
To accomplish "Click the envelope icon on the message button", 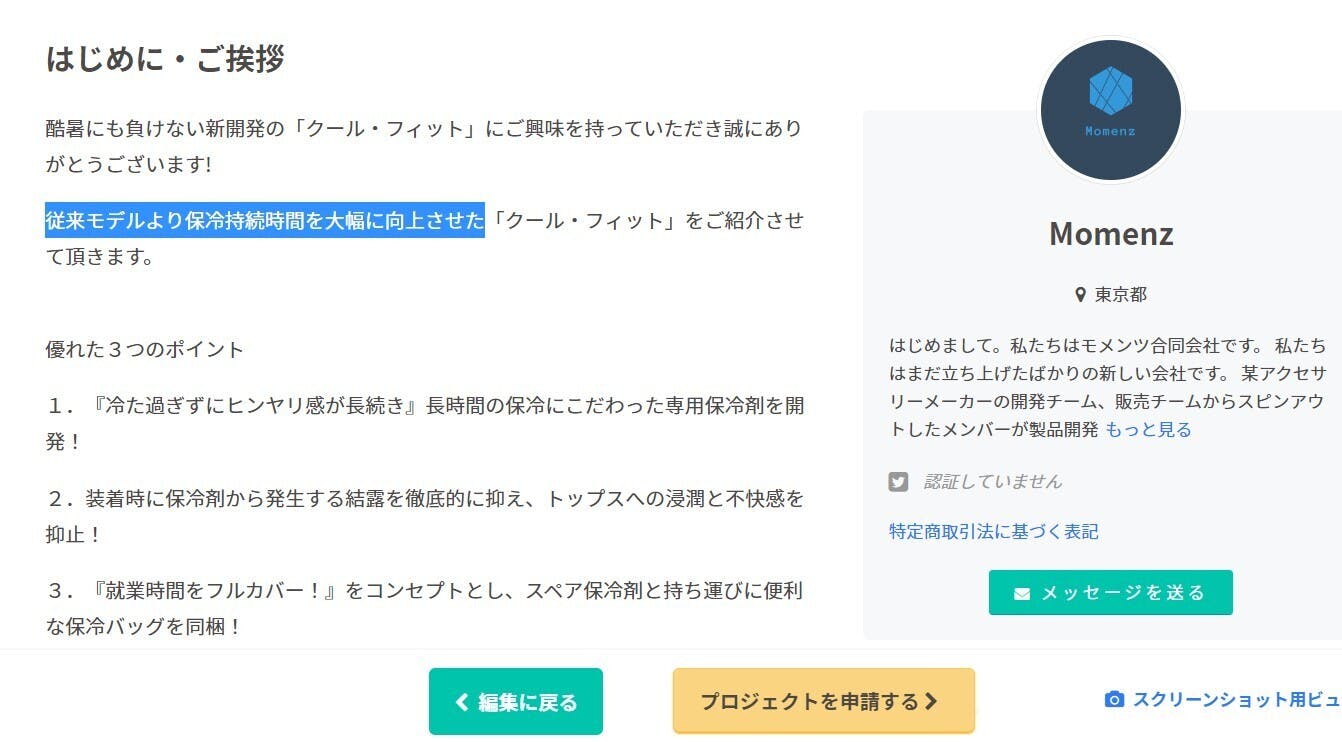I will pyautogui.click(x=1021, y=593).
